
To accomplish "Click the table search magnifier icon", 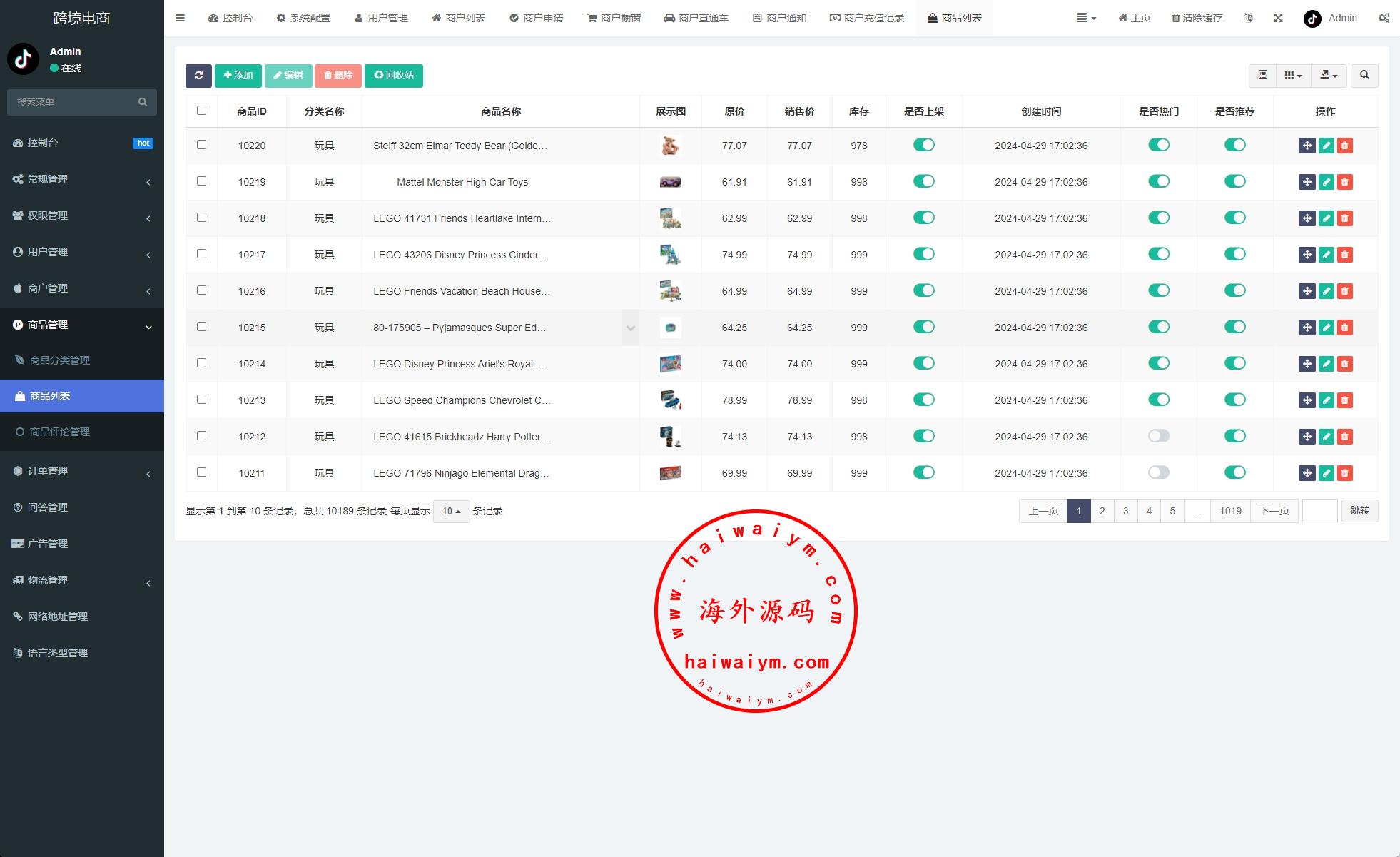I will [x=1364, y=76].
